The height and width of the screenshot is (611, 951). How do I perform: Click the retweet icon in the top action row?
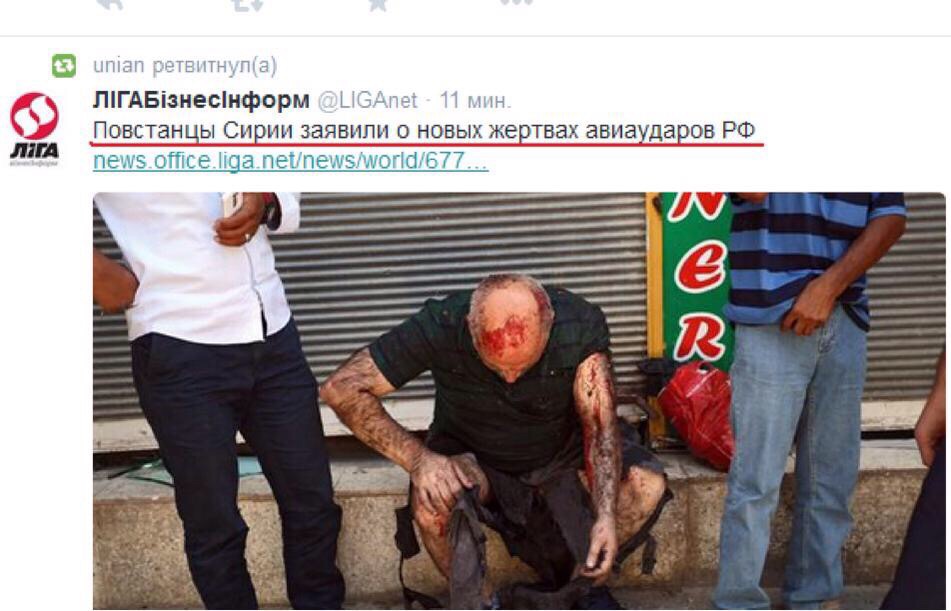click(247, 5)
